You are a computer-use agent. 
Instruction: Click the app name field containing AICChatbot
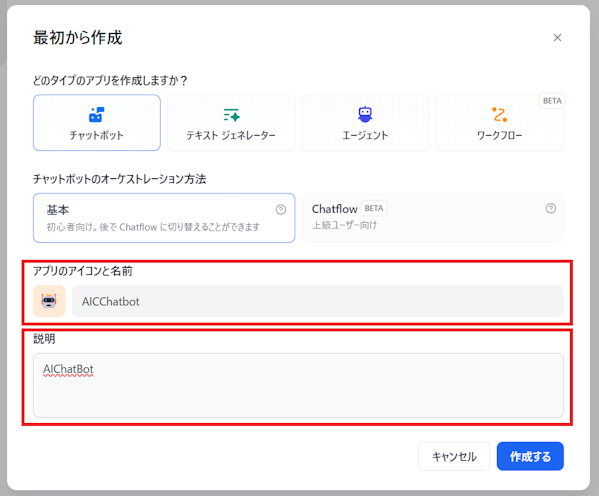click(x=318, y=301)
